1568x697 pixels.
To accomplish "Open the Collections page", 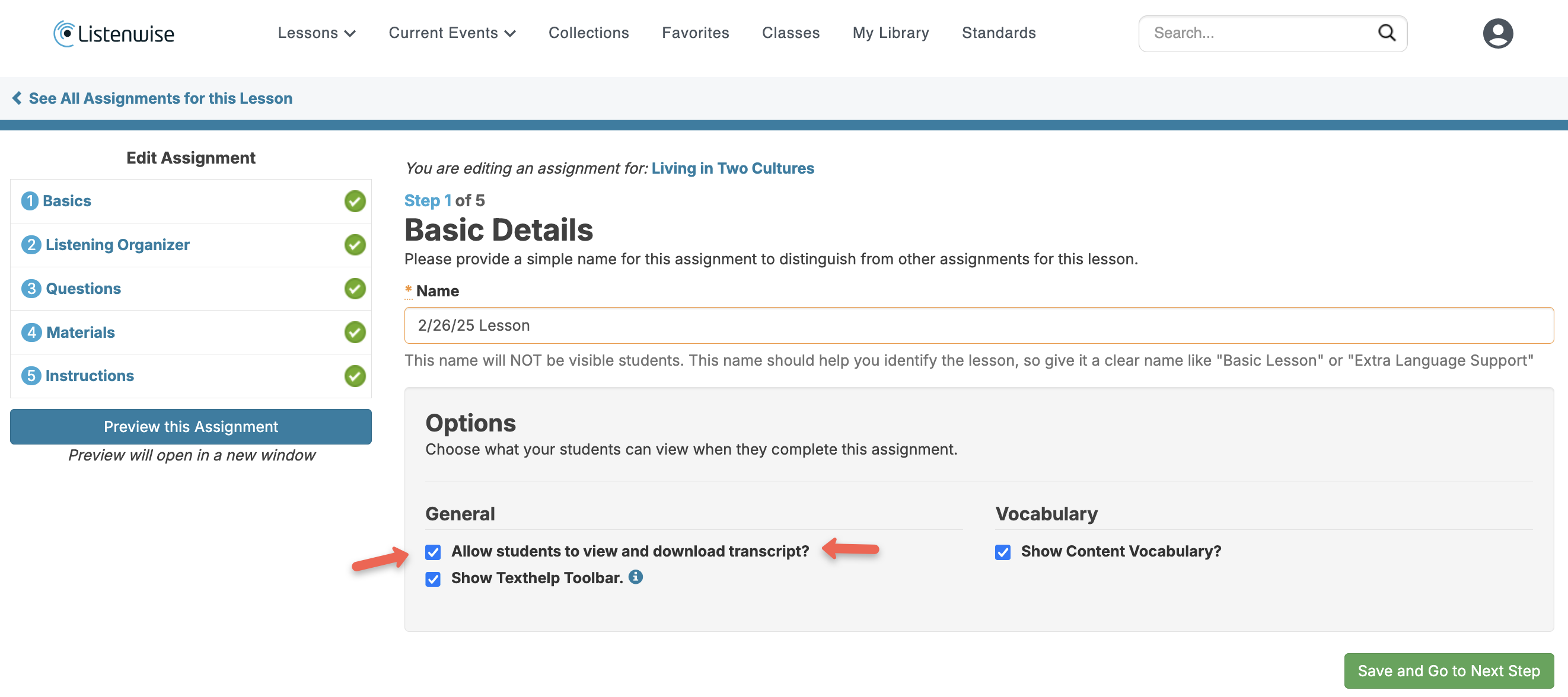I will point(589,33).
